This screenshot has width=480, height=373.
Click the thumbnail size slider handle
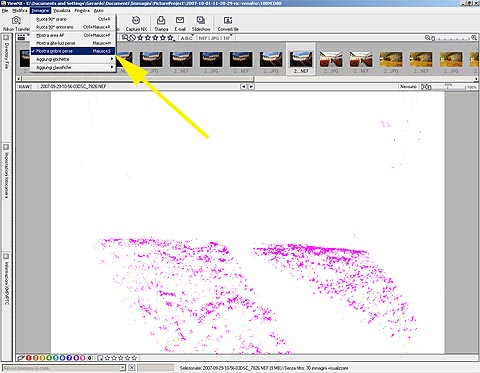433,39
